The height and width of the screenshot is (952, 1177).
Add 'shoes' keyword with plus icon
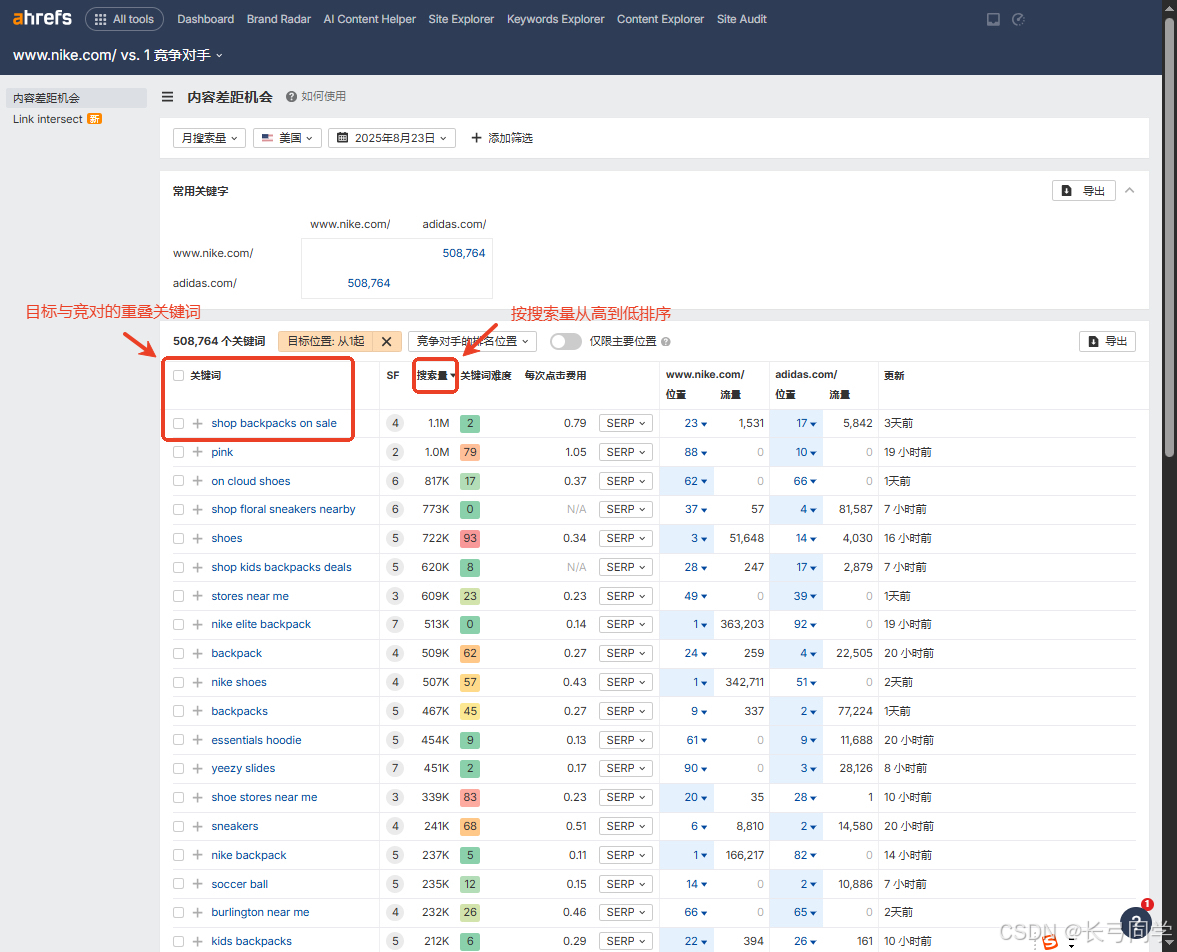coord(197,538)
